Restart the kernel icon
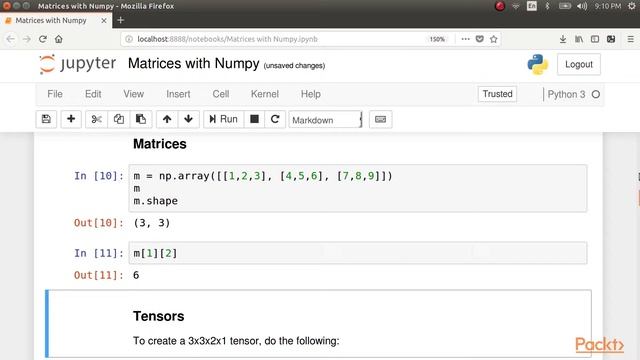This screenshot has height=360, width=640. tap(275, 119)
